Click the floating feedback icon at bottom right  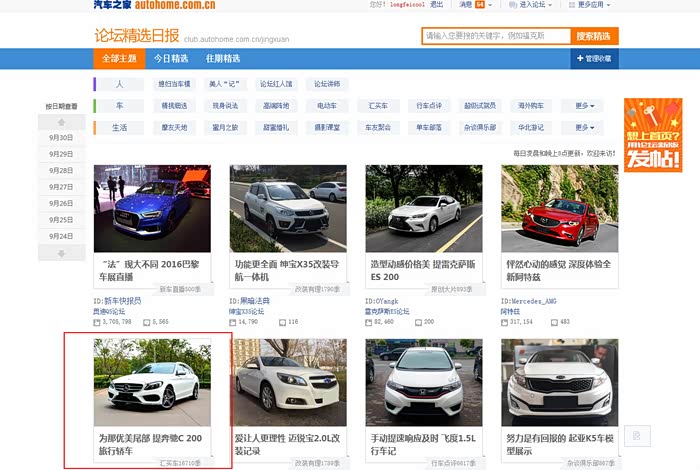tap(637, 436)
